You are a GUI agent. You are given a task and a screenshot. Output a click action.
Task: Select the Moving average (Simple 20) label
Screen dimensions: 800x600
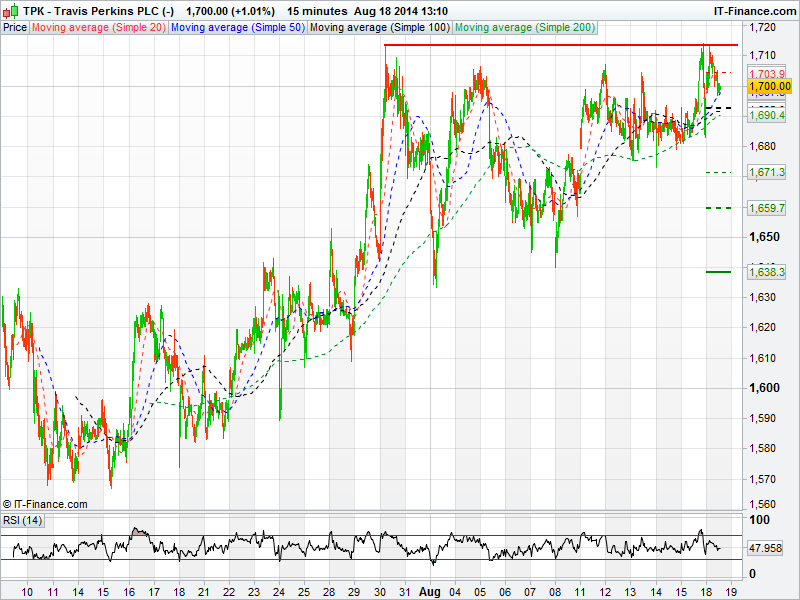tap(98, 27)
